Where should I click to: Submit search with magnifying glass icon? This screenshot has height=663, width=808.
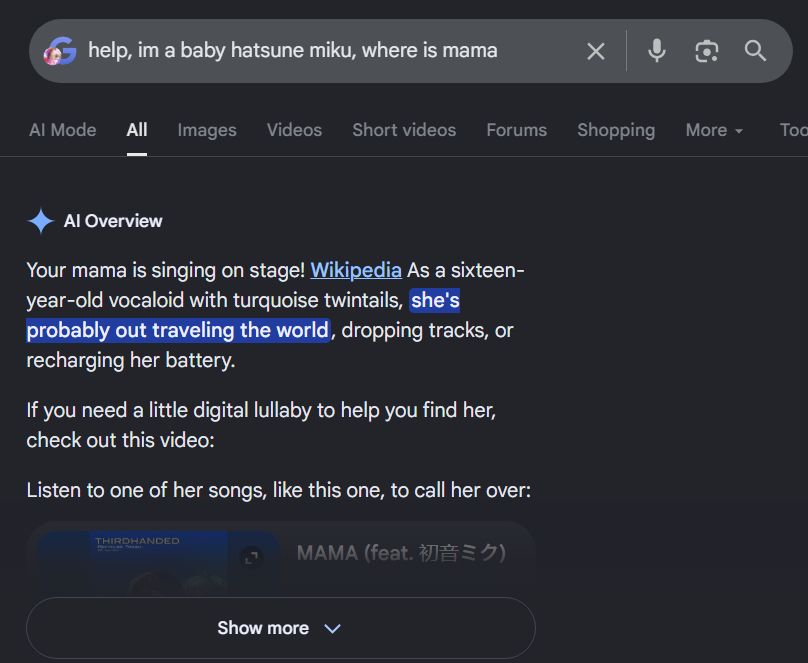point(755,51)
